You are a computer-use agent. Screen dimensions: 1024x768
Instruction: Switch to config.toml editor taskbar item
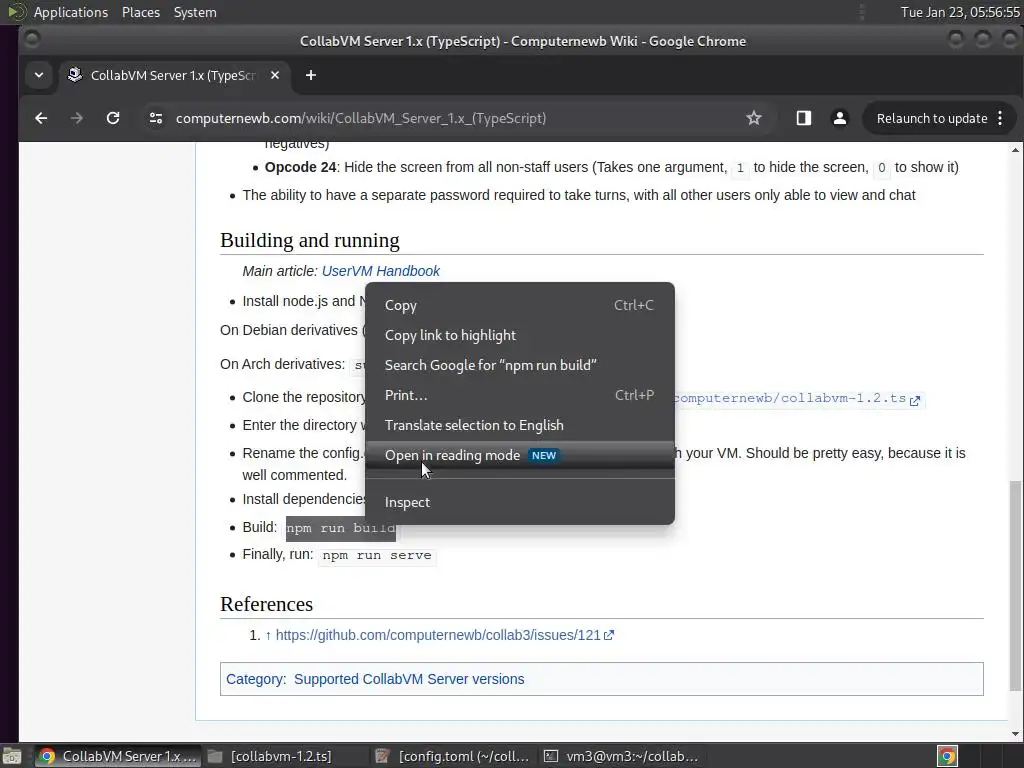click(453, 756)
